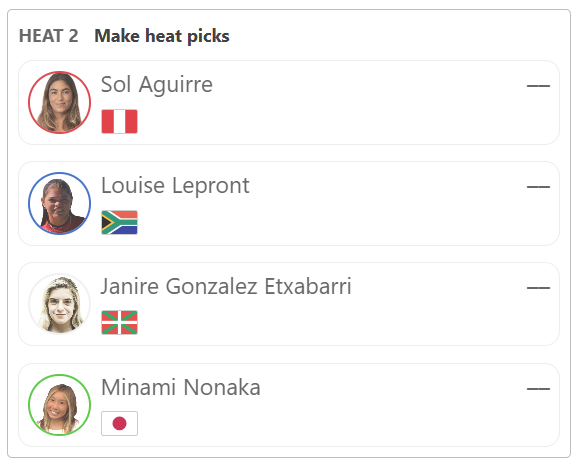Click Sol Aguirre's profile photo
This screenshot has width=575, height=460.
(59, 102)
